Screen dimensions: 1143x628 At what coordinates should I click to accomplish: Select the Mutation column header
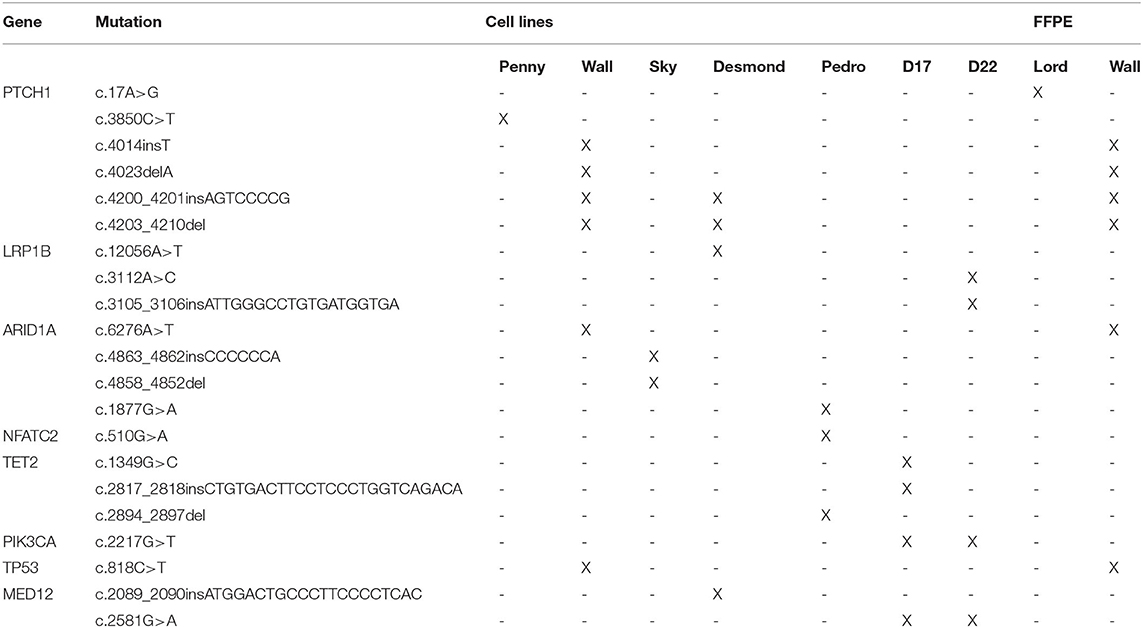[128, 22]
